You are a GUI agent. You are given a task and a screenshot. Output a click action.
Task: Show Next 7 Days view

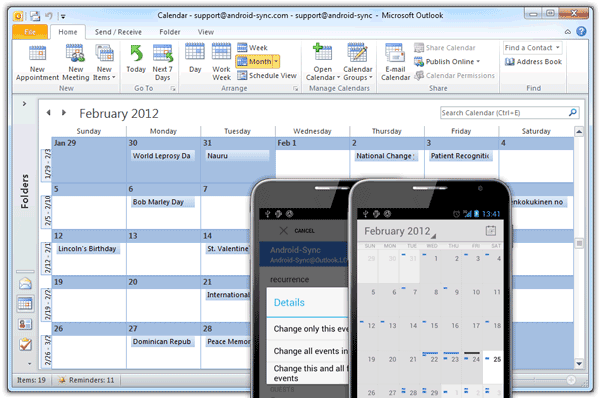tap(163, 62)
